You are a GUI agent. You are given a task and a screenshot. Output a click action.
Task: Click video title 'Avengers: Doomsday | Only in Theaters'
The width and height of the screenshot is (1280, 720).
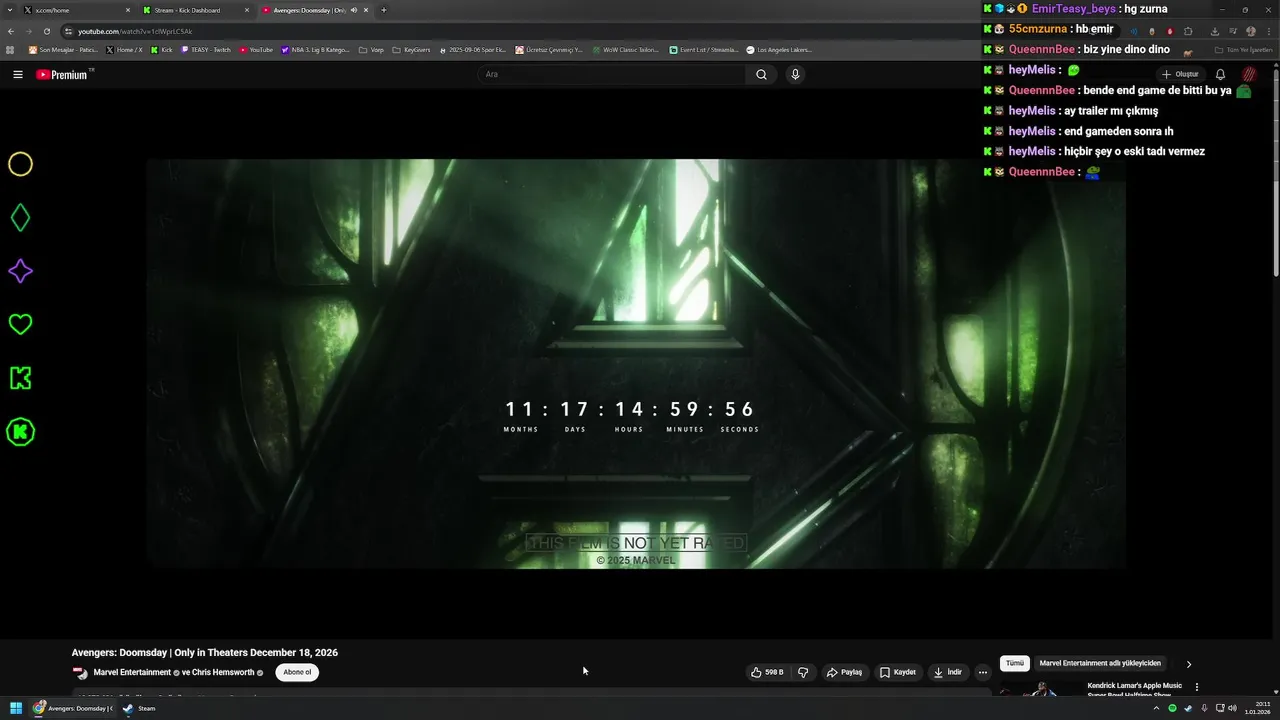[204, 652]
